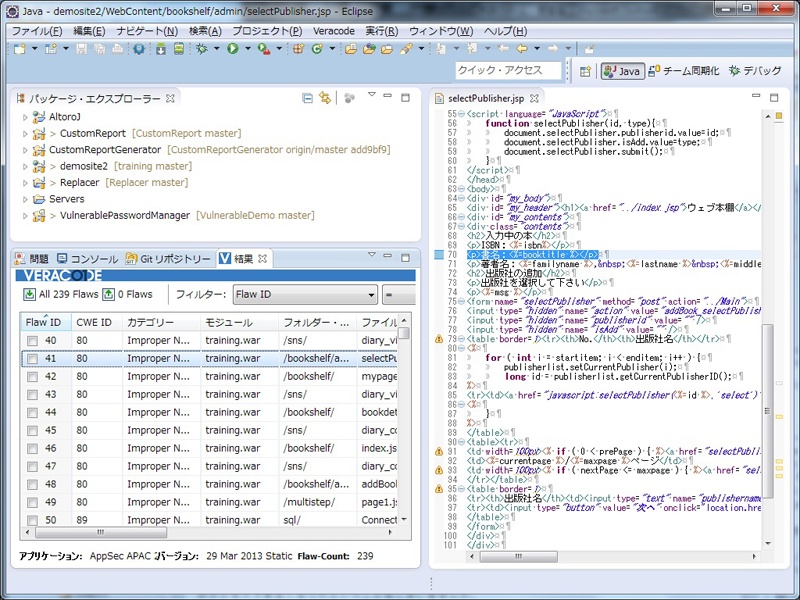Click the New file toolbar icon

click(x=20, y=49)
